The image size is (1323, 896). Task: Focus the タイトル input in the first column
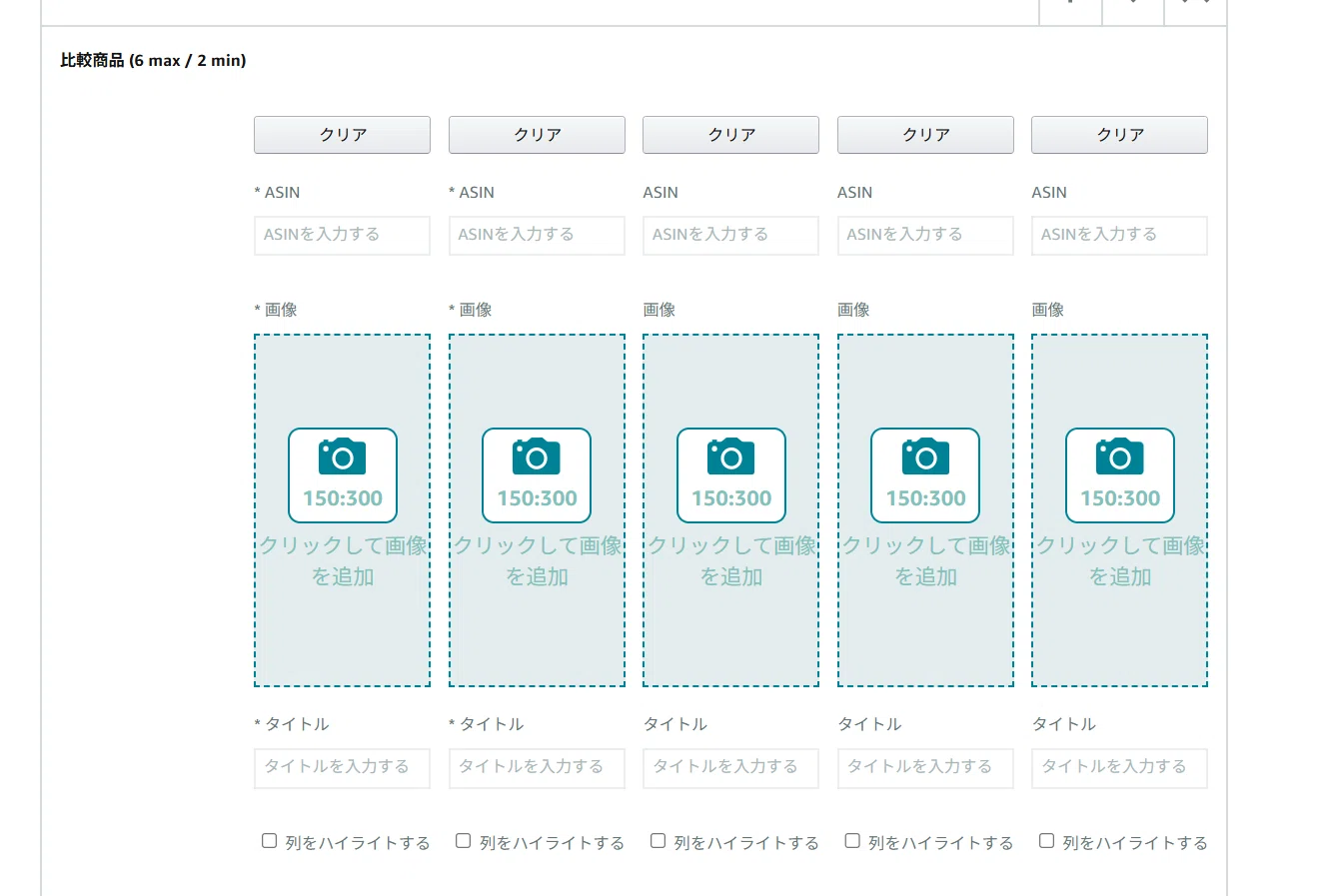tap(343, 768)
